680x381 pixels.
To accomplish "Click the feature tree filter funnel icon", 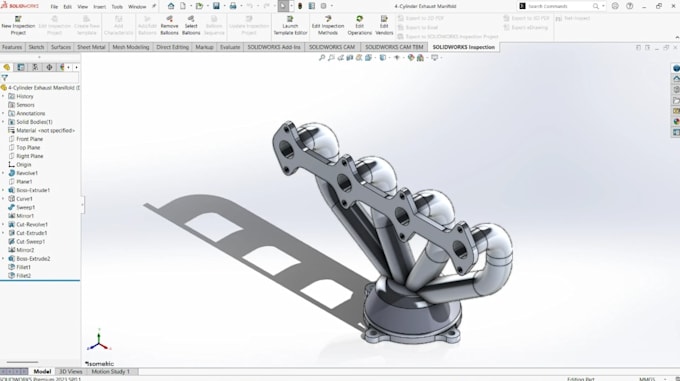I will [5, 78].
